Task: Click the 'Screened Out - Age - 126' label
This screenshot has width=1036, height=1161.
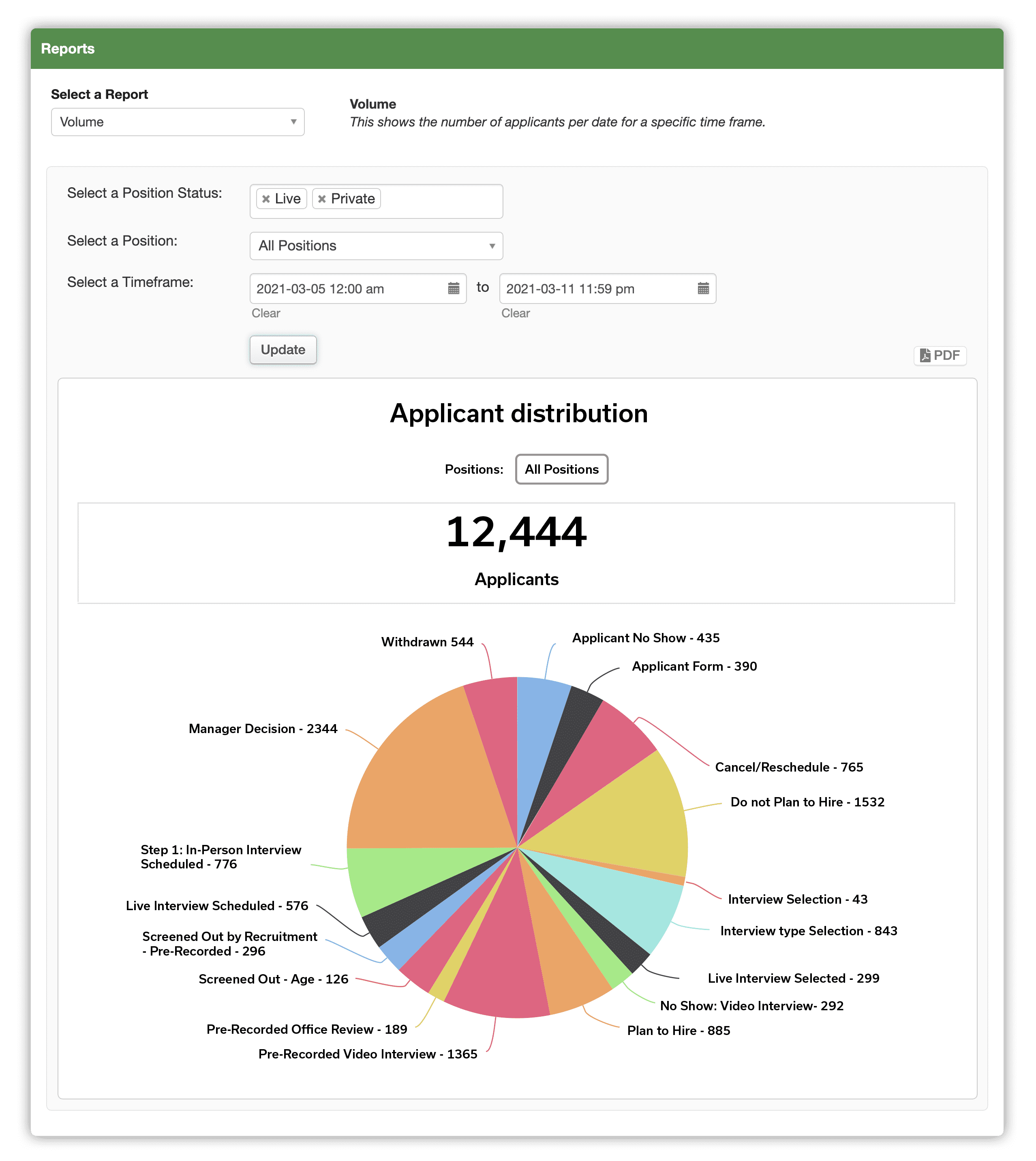Action: tap(273, 979)
